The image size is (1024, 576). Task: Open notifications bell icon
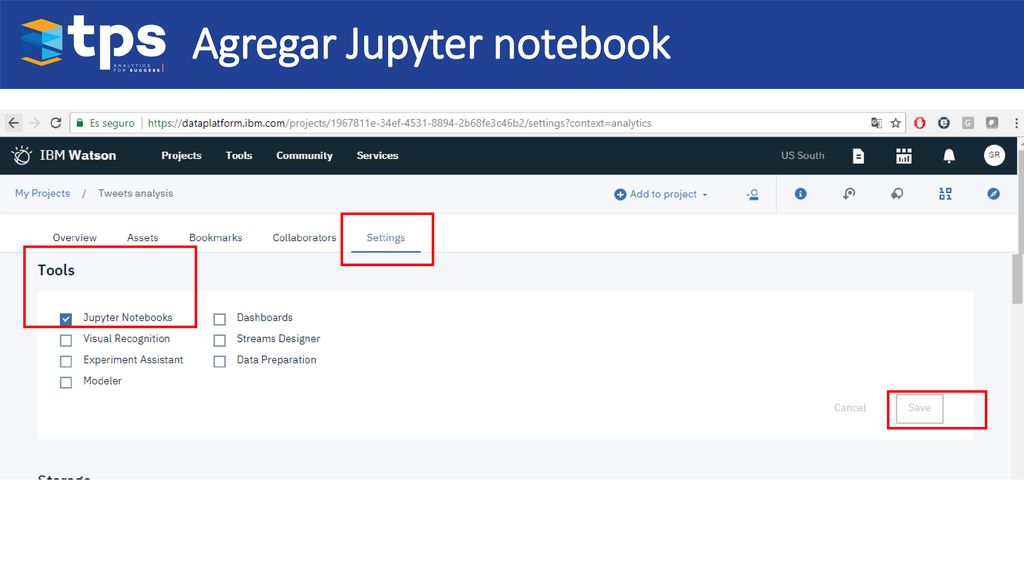949,155
